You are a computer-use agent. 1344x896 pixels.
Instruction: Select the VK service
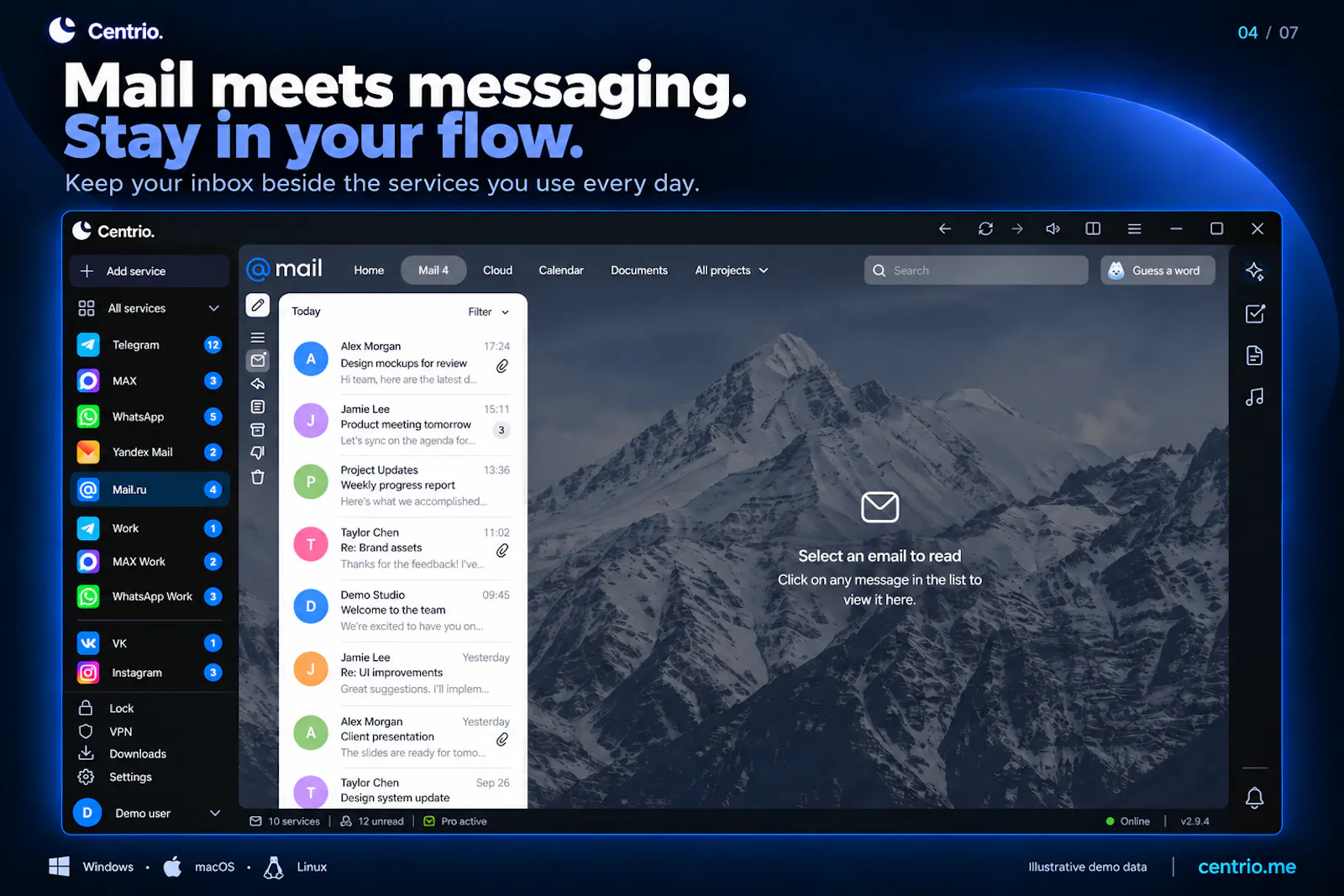[150, 643]
